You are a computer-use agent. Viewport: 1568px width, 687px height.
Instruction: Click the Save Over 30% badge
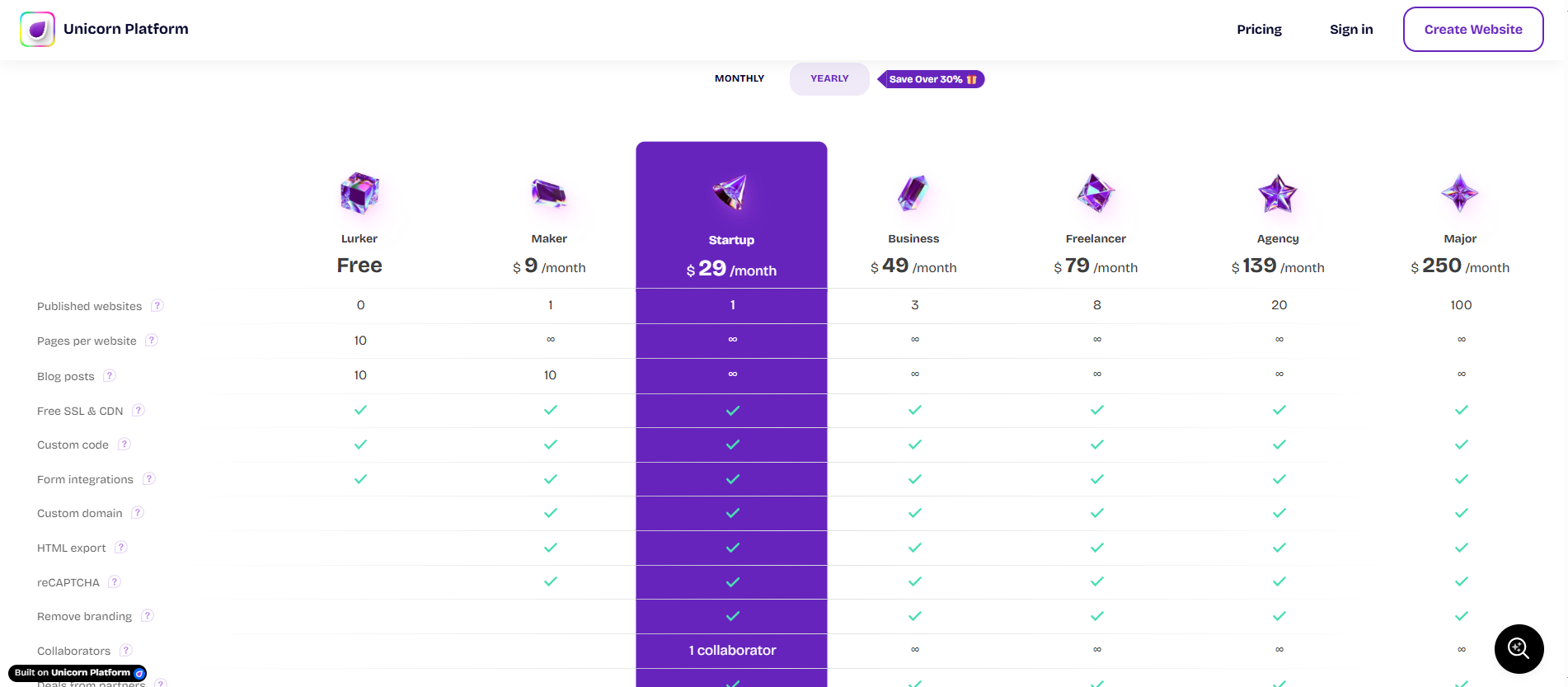pos(932,79)
